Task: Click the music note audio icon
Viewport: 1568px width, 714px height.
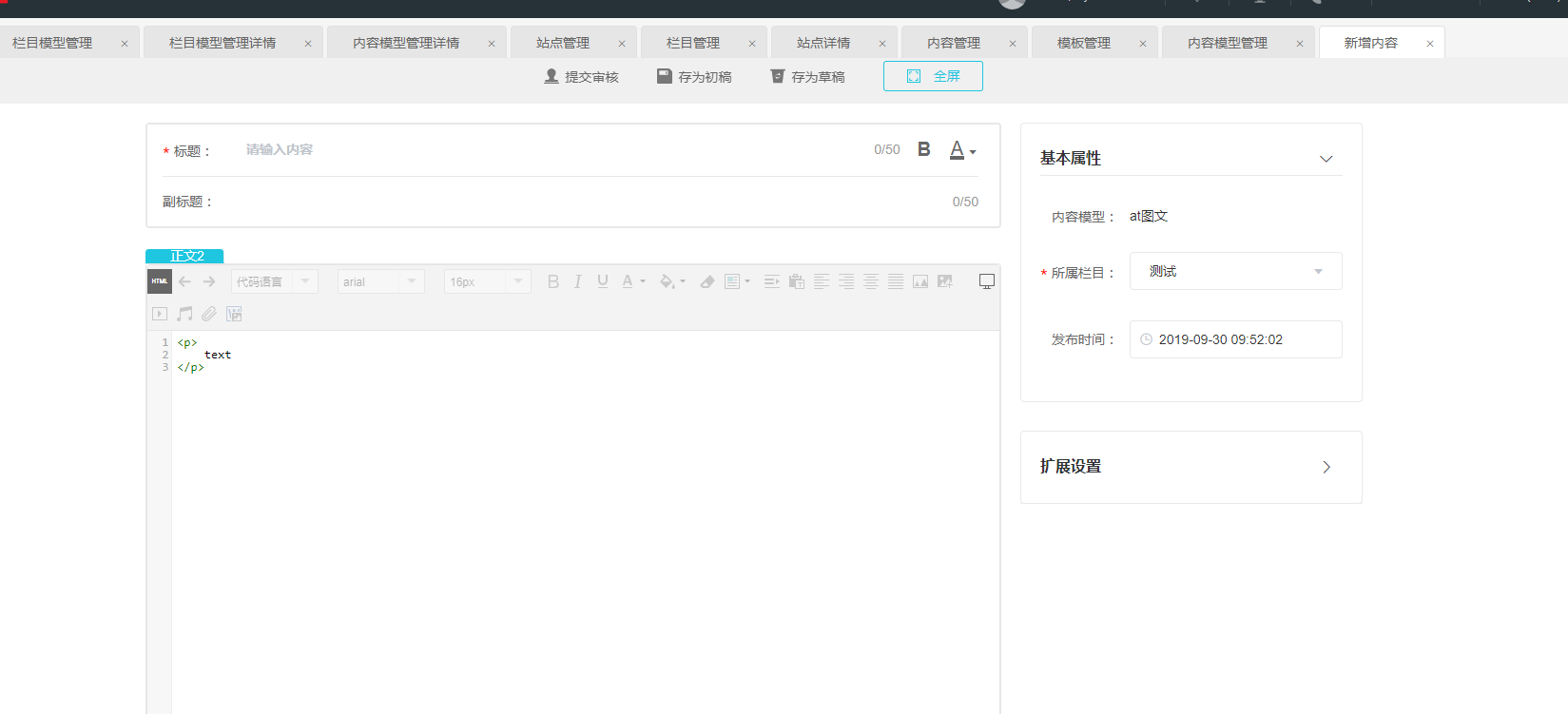Action: pos(184,314)
